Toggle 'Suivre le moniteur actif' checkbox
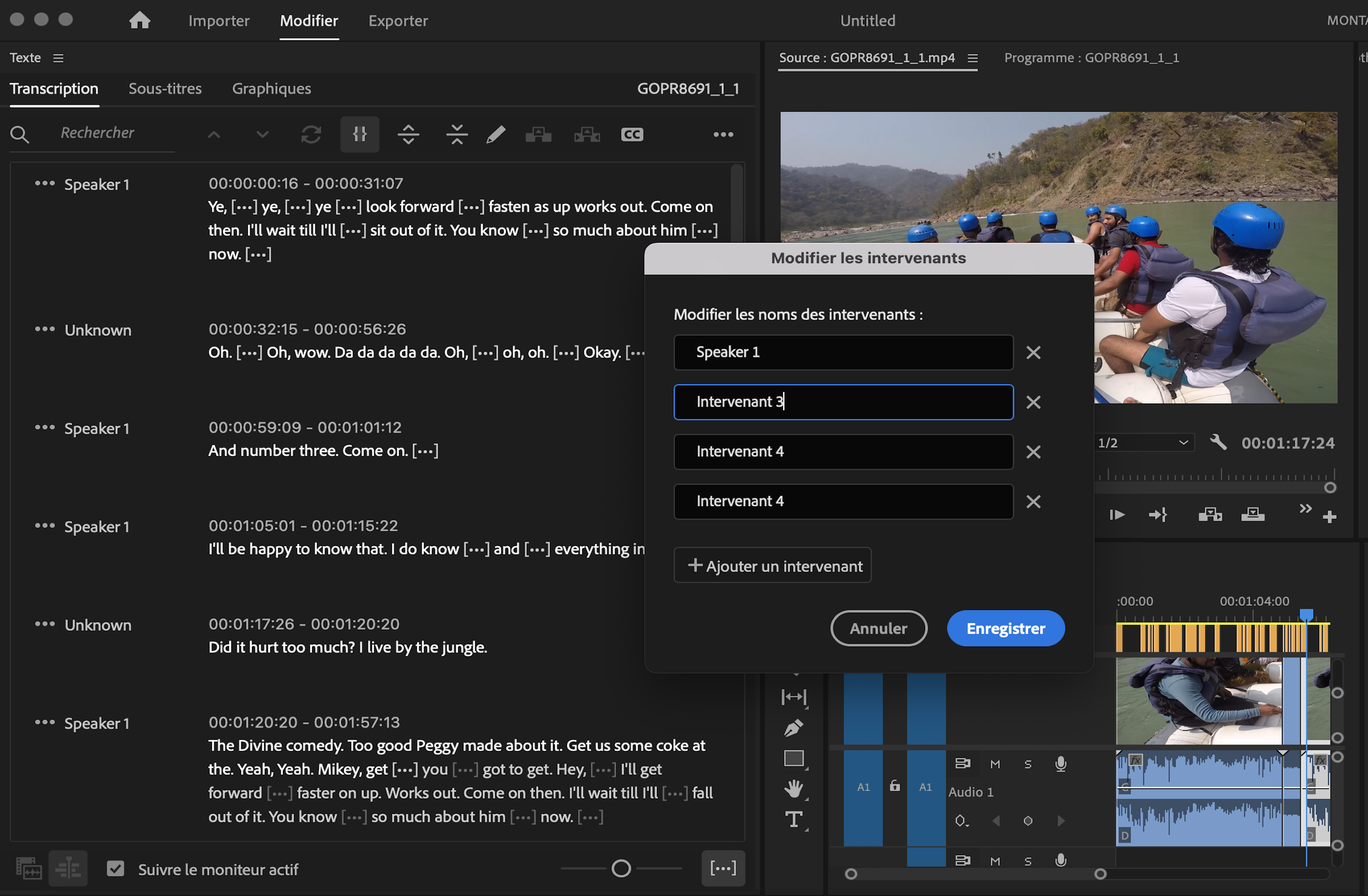This screenshot has height=896, width=1368. pos(116,869)
